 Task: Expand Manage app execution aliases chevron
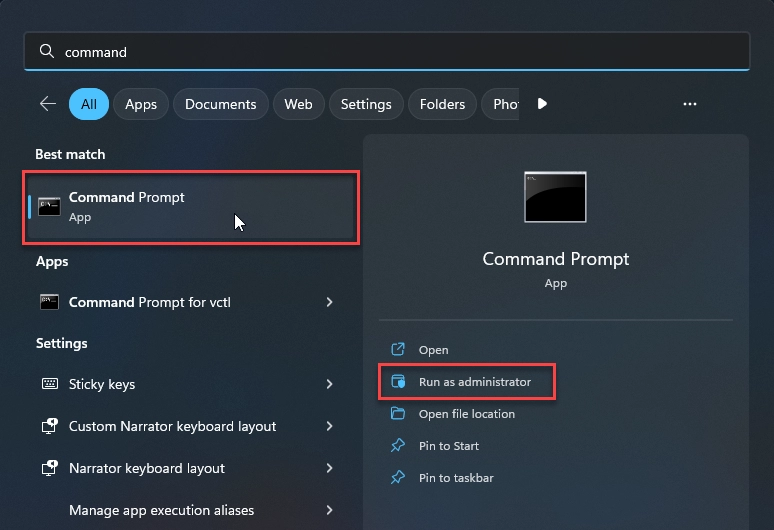click(329, 510)
